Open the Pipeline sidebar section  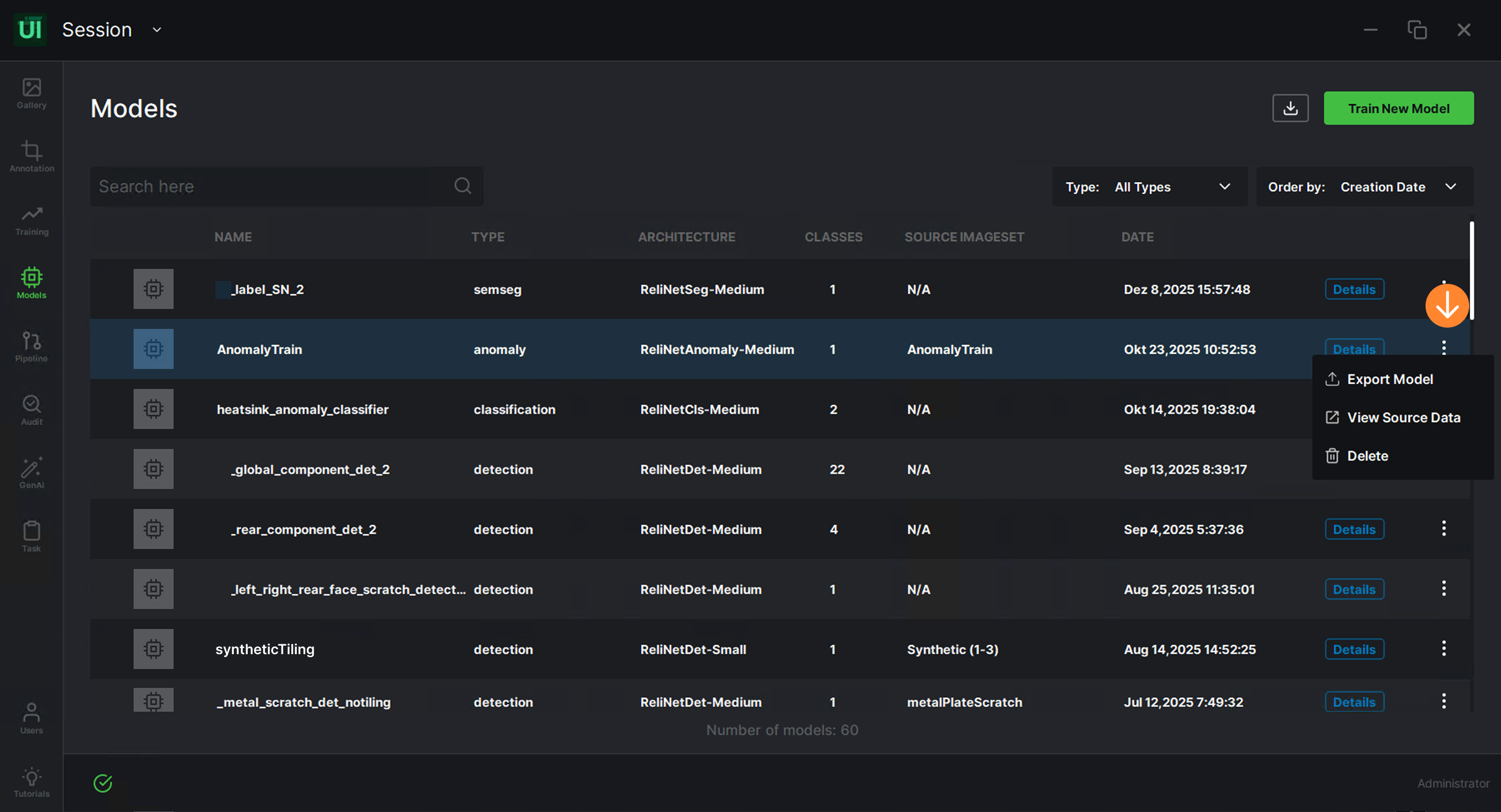click(31, 346)
